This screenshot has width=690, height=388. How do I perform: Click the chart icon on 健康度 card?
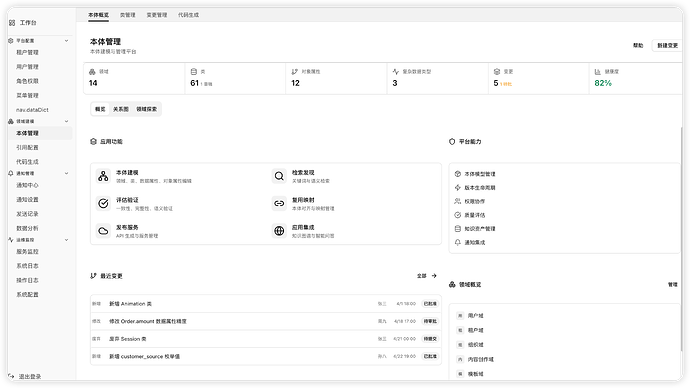[598, 72]
